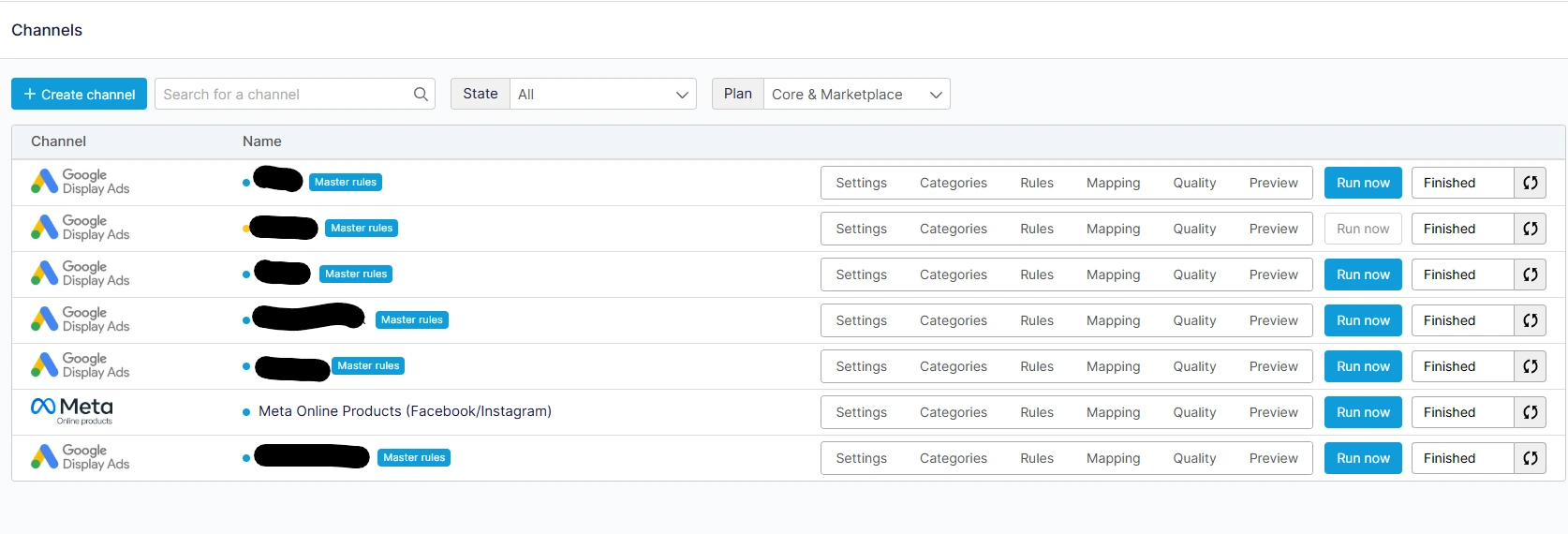Image resolution: width=1568 pixels, height=534 pixels.
Task: Click Run now for Meta Online Products
Action: pos(1362,412)
